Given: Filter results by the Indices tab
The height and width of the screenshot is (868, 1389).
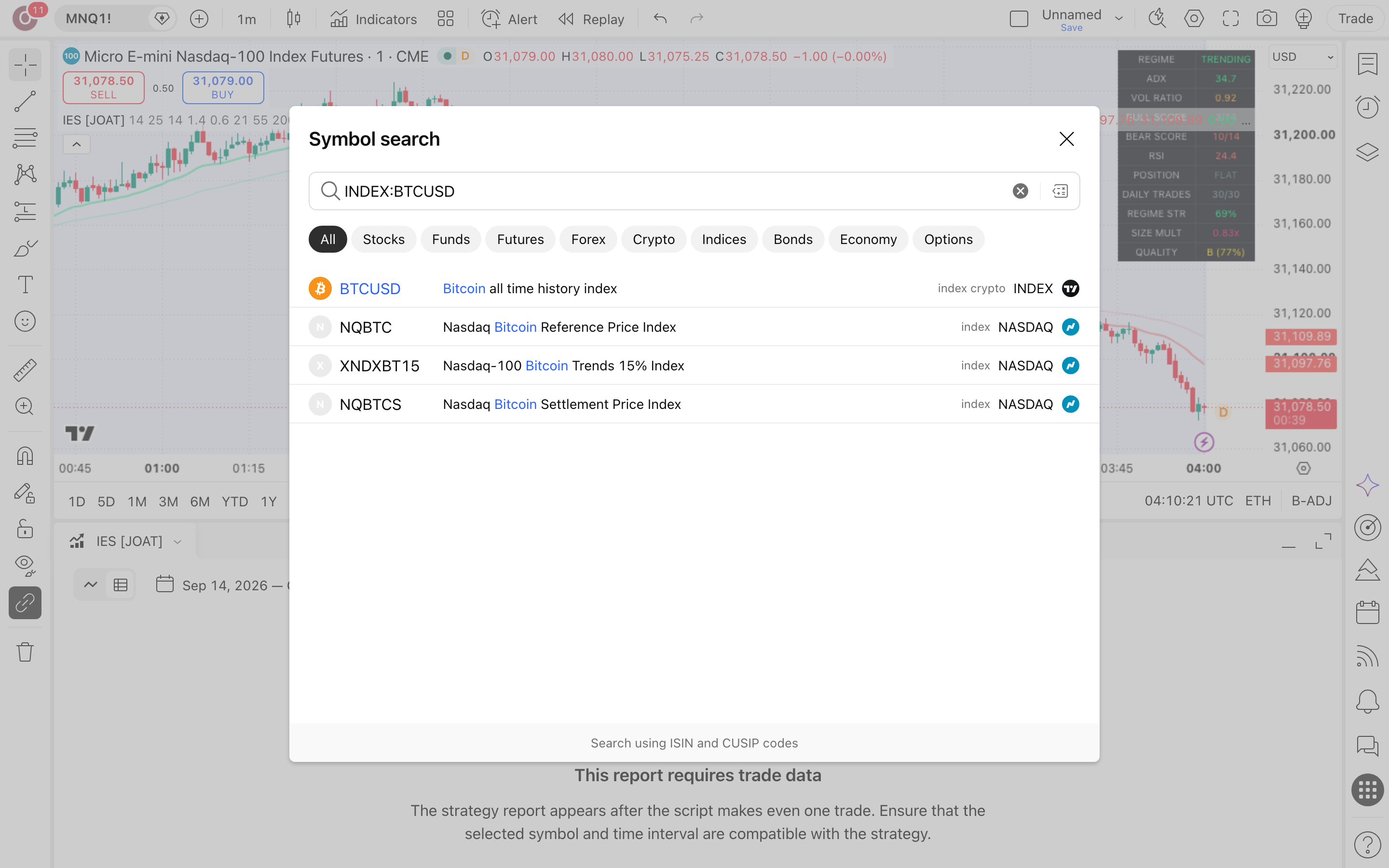Looking at the screenshot, I should [724, 239].
